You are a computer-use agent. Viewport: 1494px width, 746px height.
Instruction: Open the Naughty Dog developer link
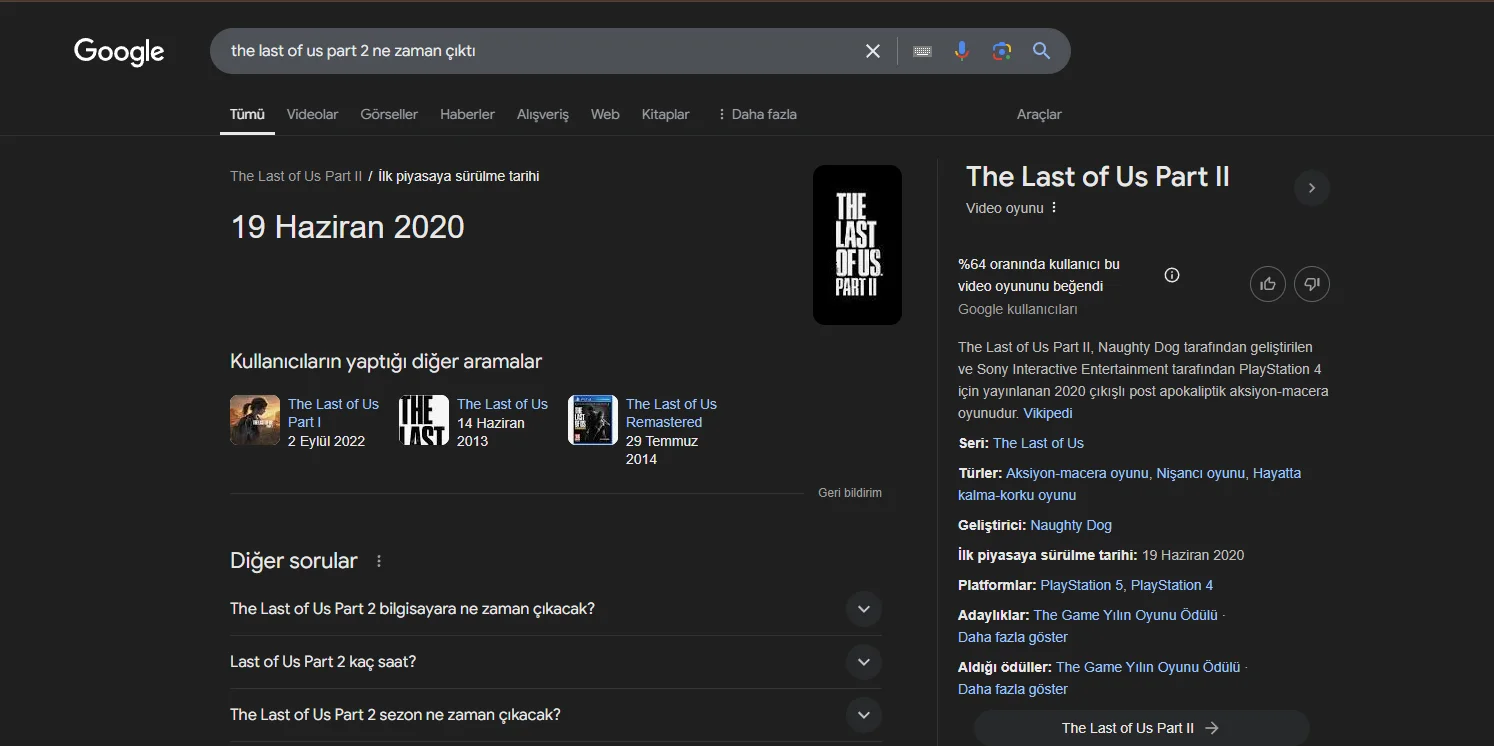[1071, 525]
